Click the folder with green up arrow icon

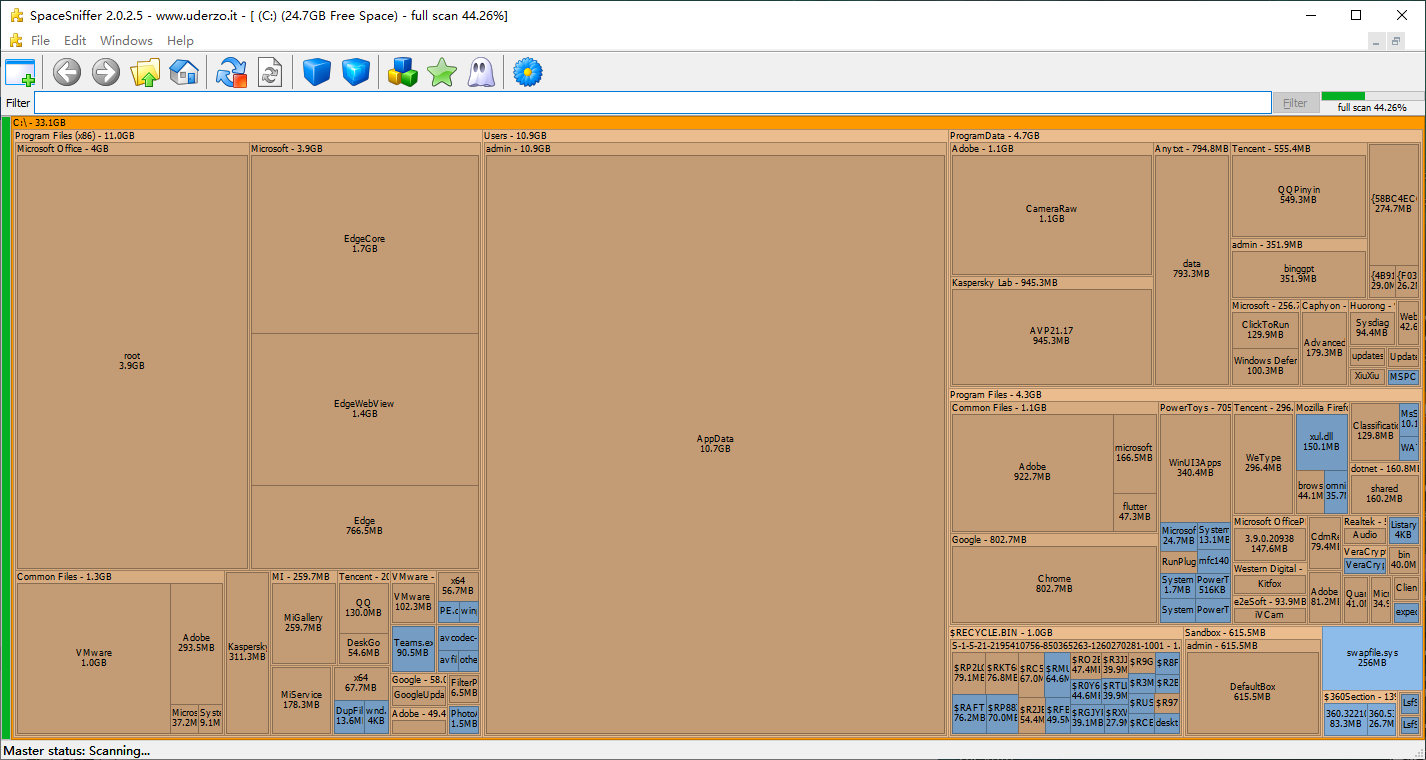[x=145, y=72]
